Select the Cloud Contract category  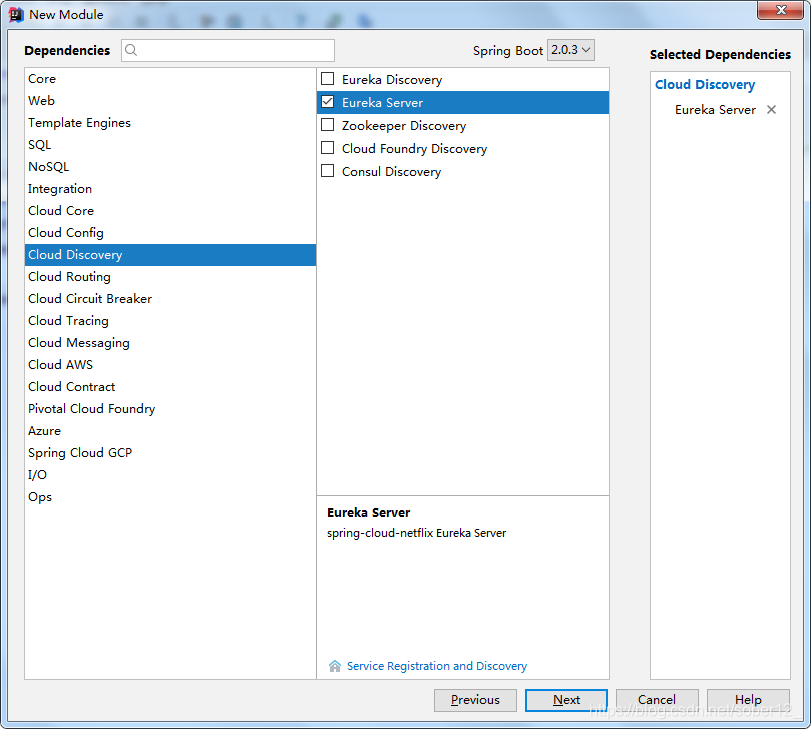[x=170, y=386]
